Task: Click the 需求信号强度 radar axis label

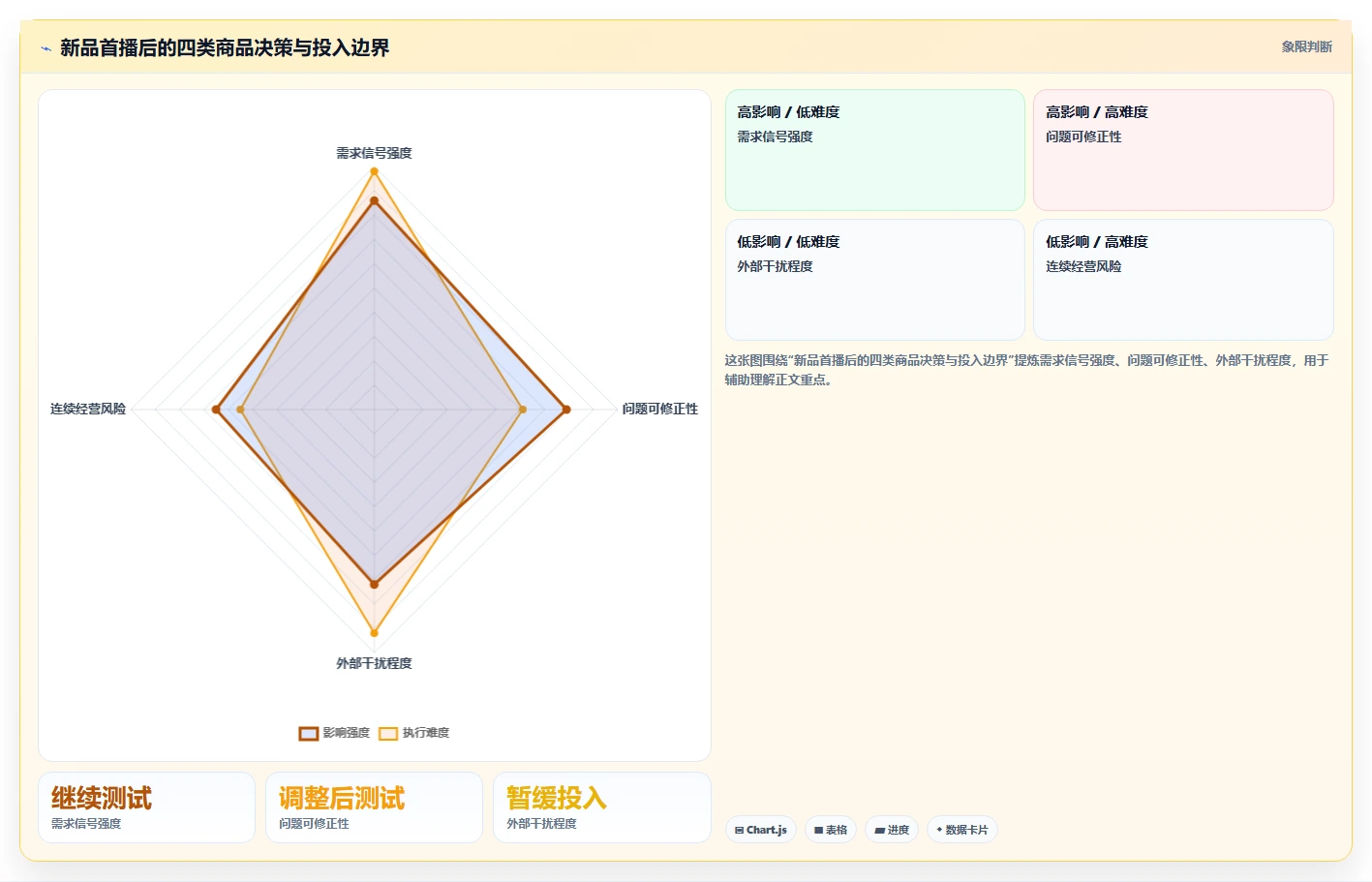Action: click(x=374, y=153)
